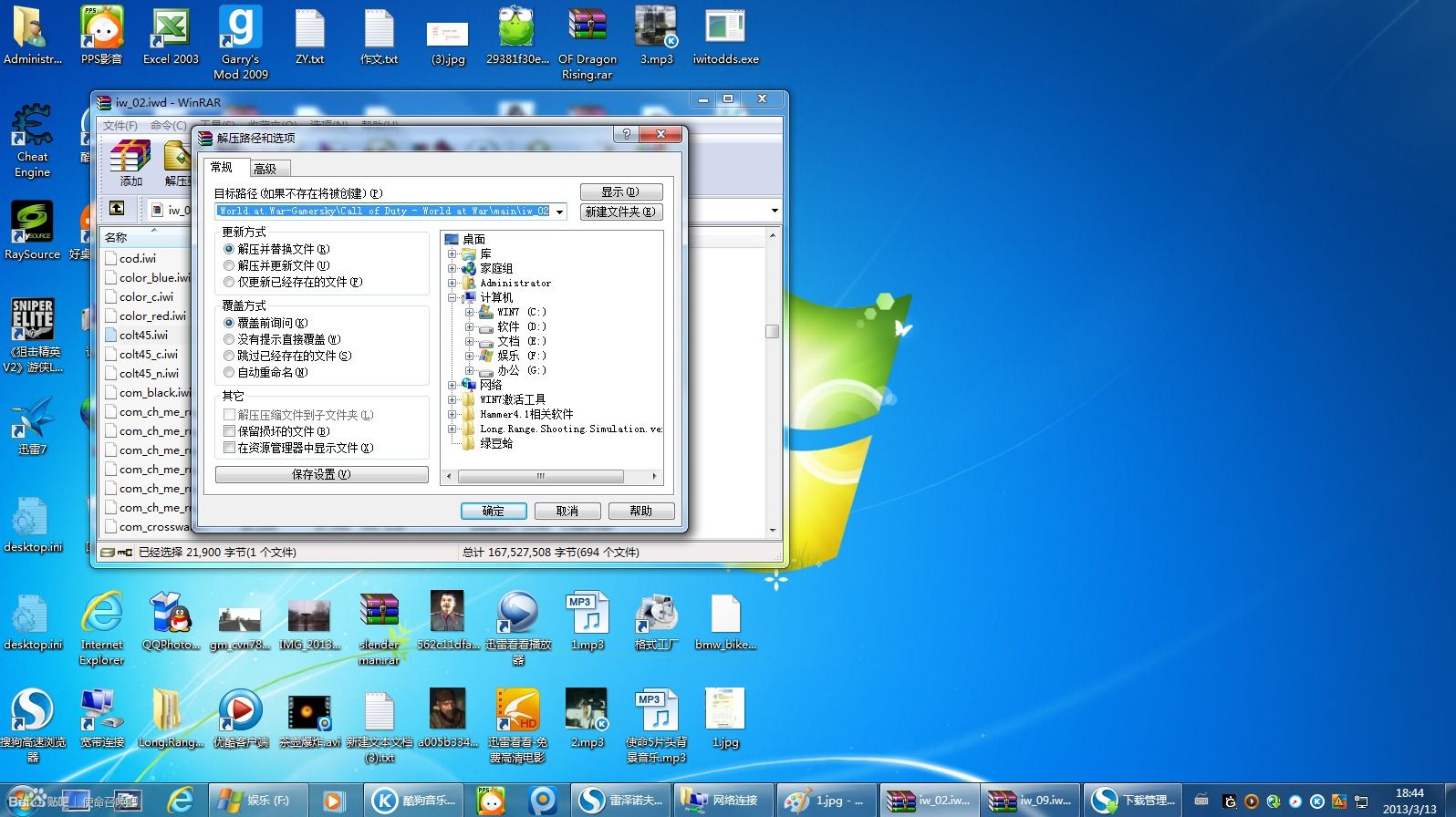Click the 保存设置 button
Viewport: 1456px width, 817px height.
click(x=321, y=474)
